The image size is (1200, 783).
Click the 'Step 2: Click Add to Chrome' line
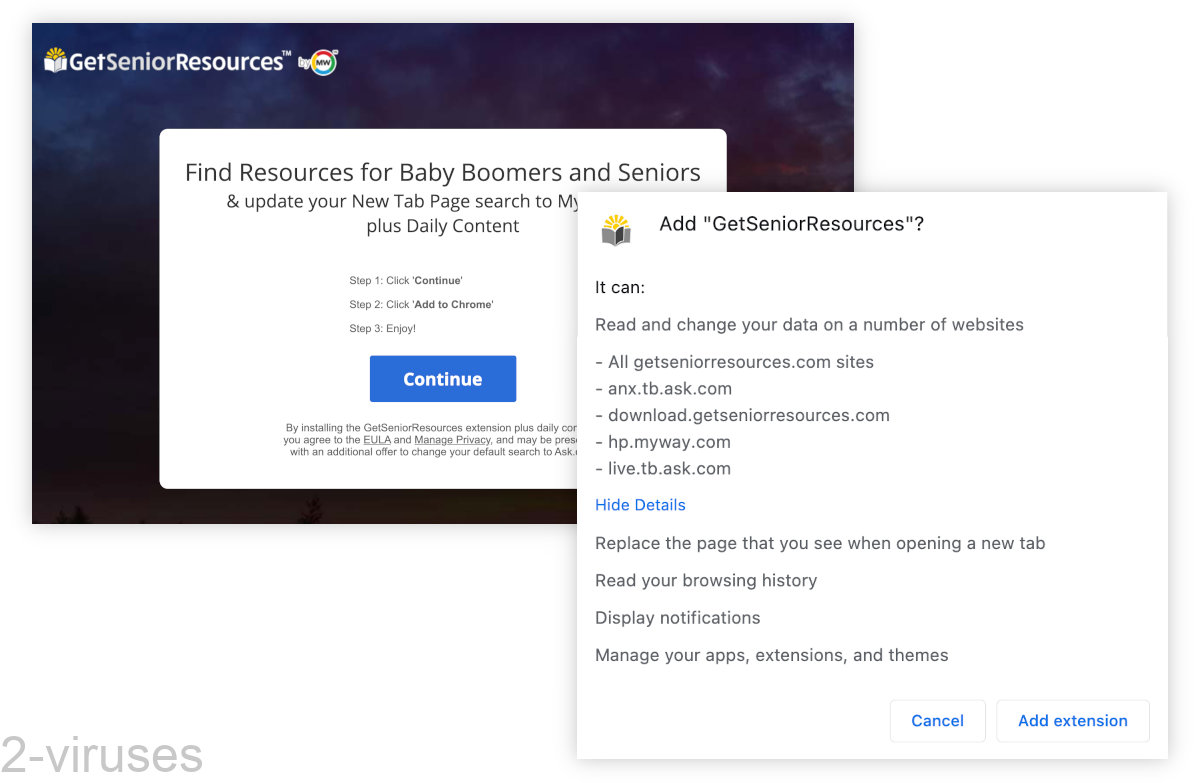tap(421, 304)
